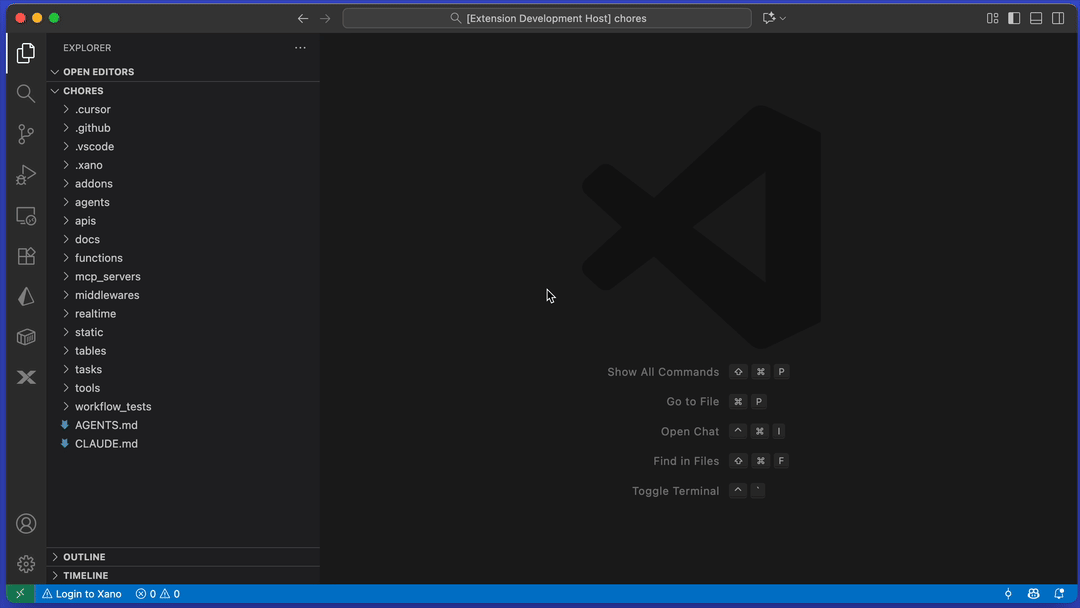Toggle the Secondary Side Bar visibility
This screenshot has height=608, width=1080.
pos(1058,19)
